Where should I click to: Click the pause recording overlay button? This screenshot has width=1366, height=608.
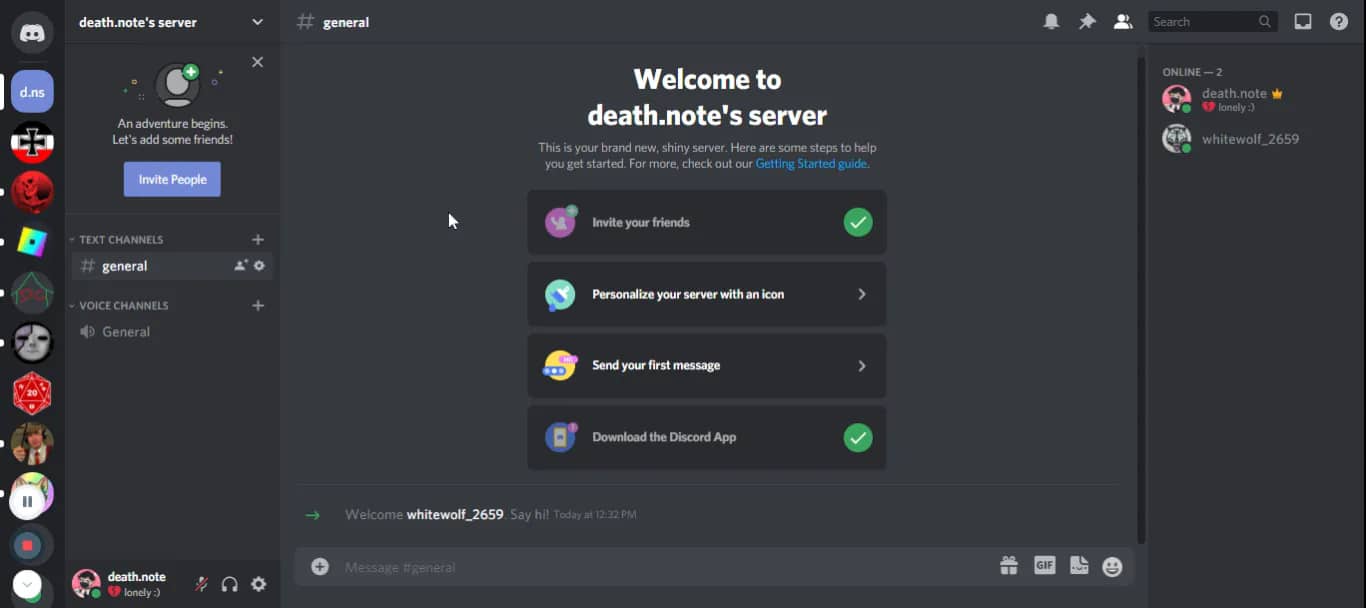(27, 501)
